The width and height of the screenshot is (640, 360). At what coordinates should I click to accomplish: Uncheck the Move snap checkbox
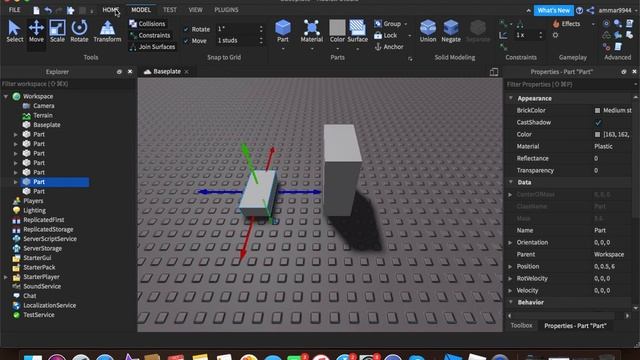click(x=186, y=41)
